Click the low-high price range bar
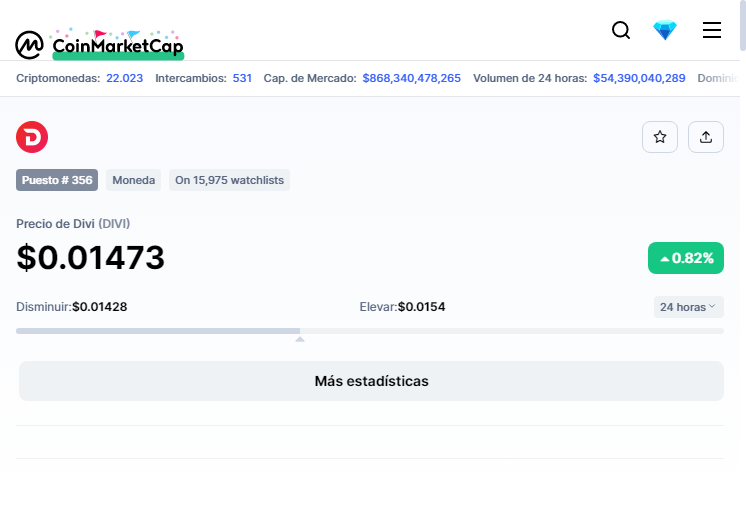 coord(370,331)
